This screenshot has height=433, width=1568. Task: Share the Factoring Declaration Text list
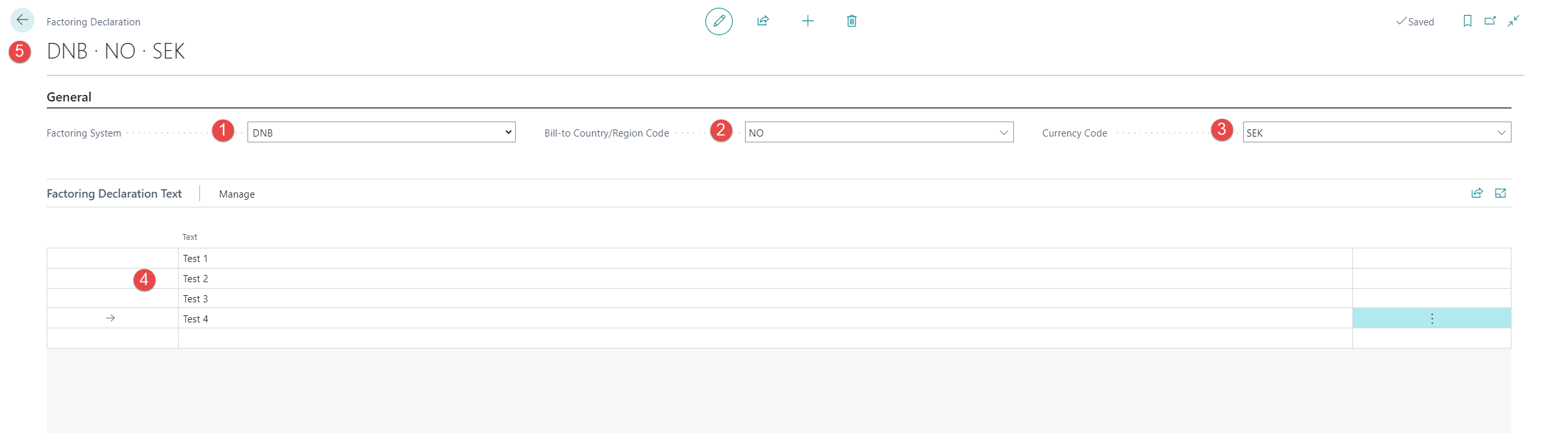pos(1476,193)
